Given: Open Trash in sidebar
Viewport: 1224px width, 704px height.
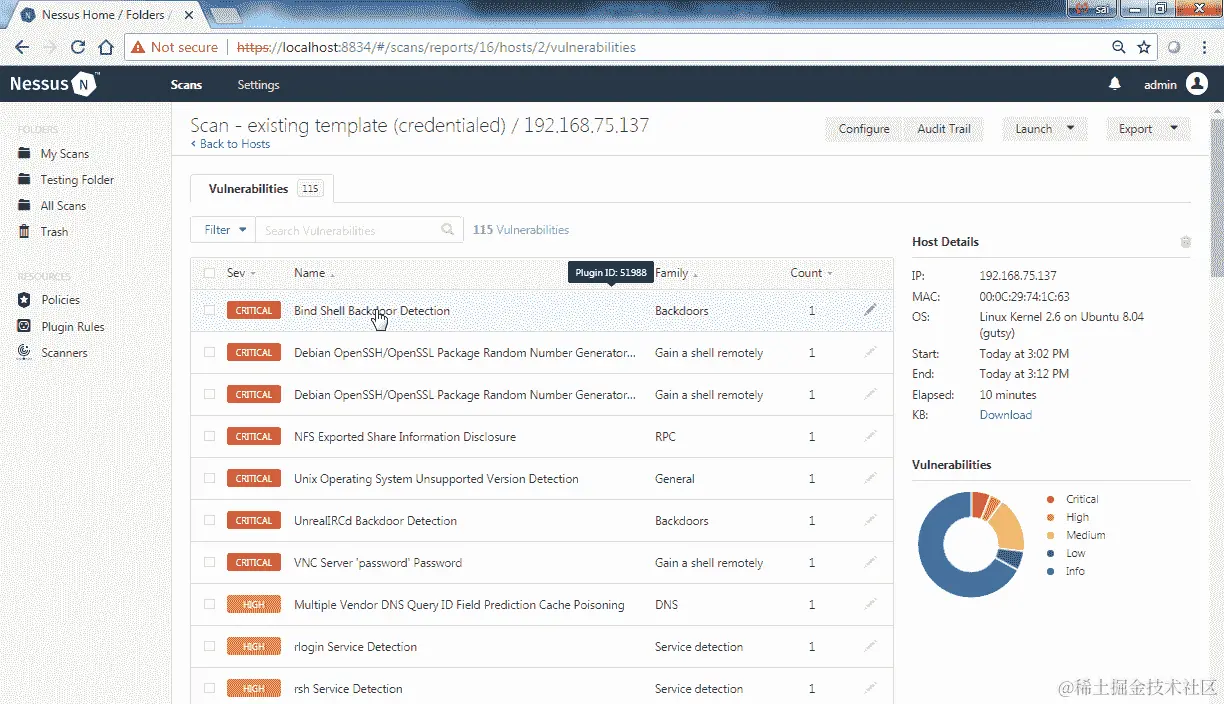Looking at the screenshot, I should click(54, 232).
